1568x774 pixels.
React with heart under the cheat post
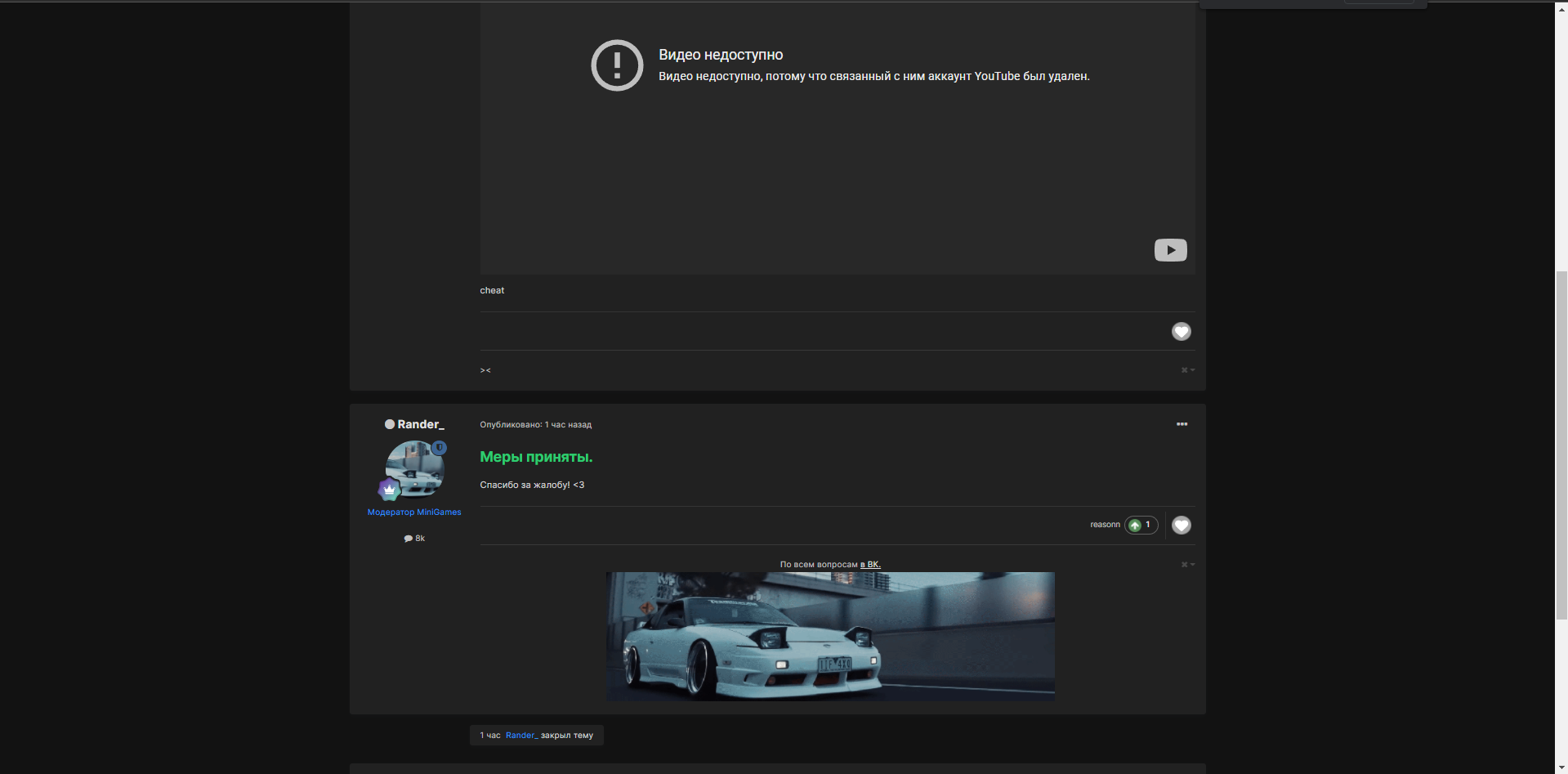pyautogui.click(x=1181, y=331)
